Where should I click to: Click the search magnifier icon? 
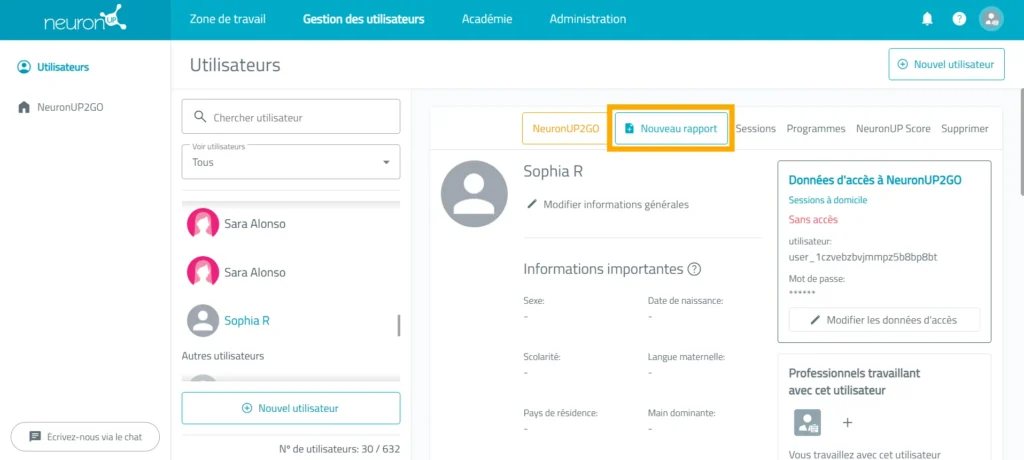coord(200,117)
